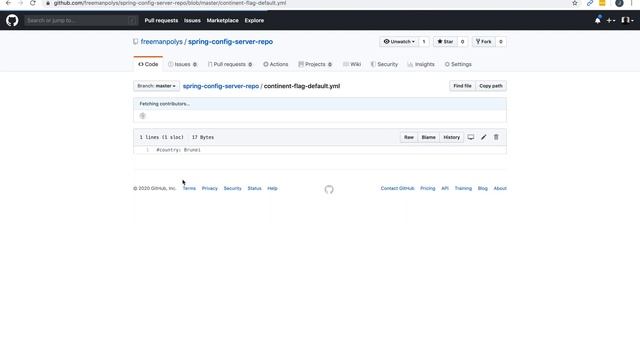This screenshot has width=640, height=360.
Task: Open the Privacy footer link
Action: click(209, 189)
